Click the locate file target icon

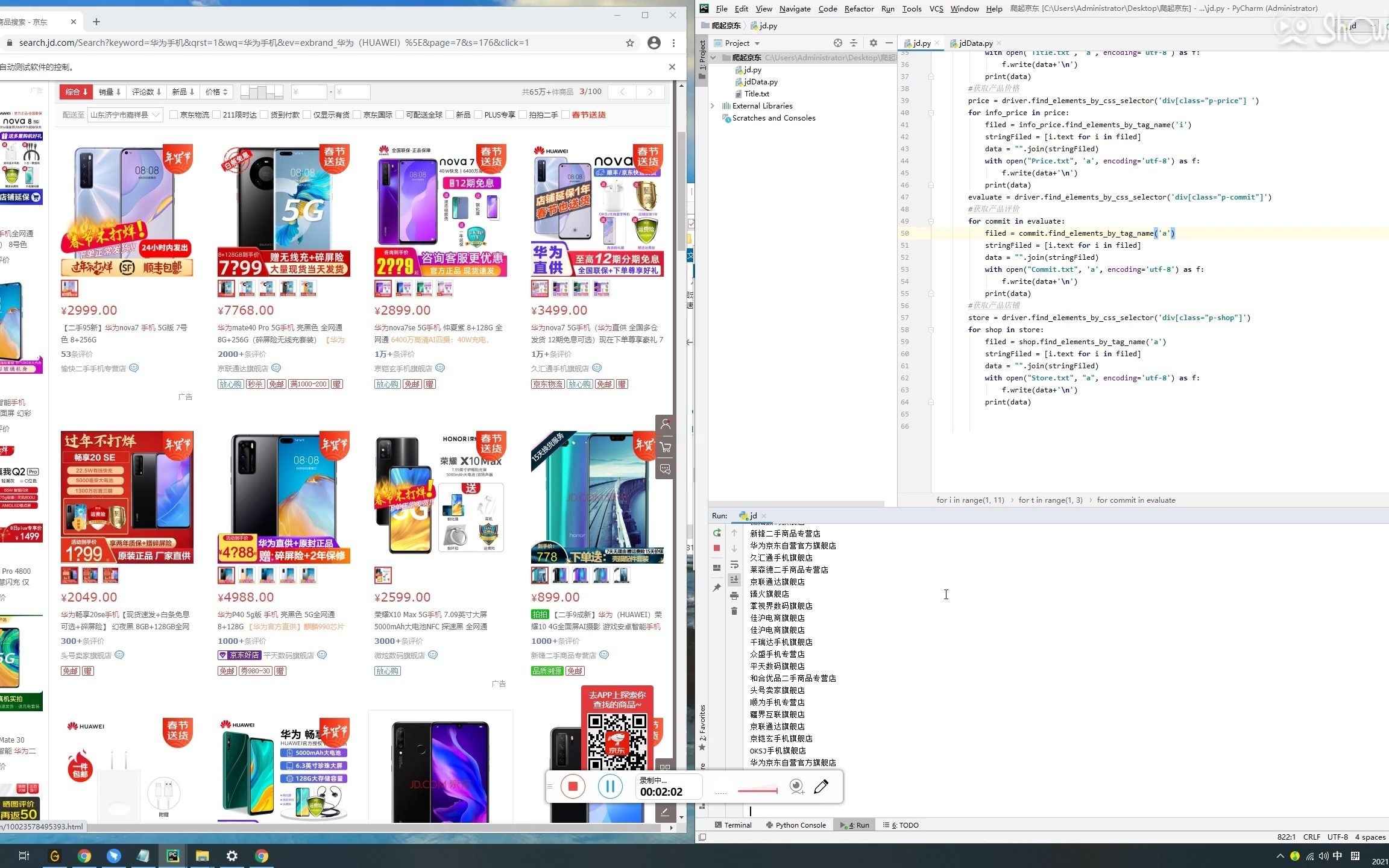point(837,43)
